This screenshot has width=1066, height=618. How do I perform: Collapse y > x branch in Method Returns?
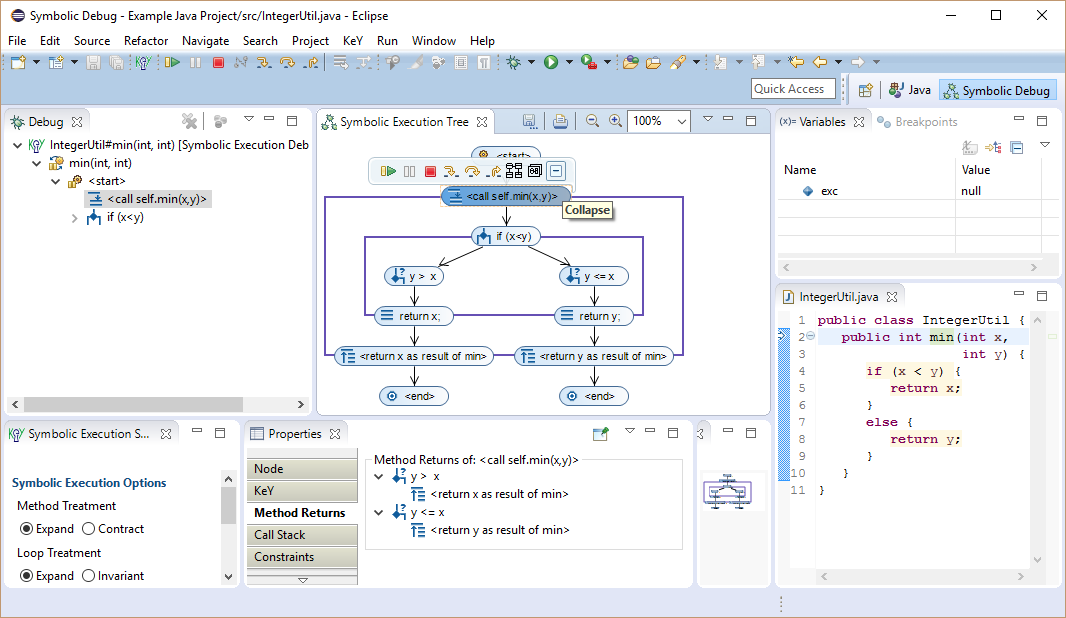[x=379, y=477]
